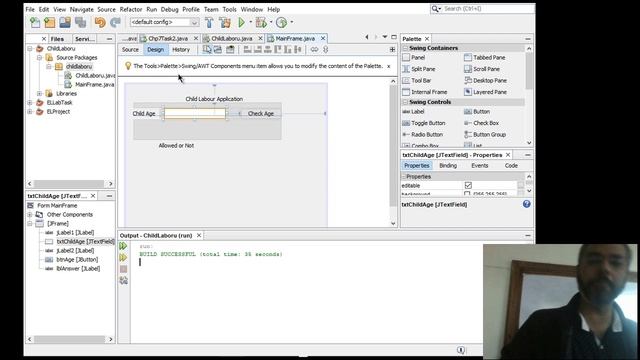
Task: Toggle the Change Vertical Resizability icon
Action: tap(325, 49)
